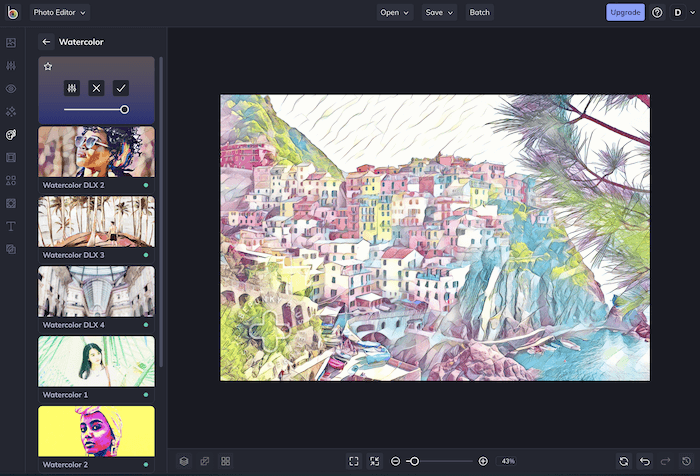Click the Watercolor DLX 2 label

click(74, 185)
